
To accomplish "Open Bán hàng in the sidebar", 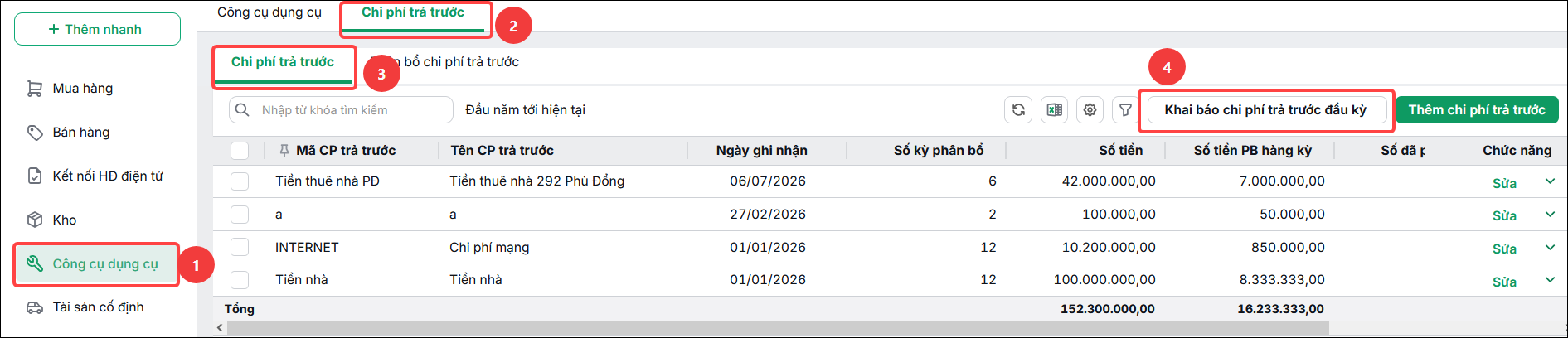I will [81, 133].
